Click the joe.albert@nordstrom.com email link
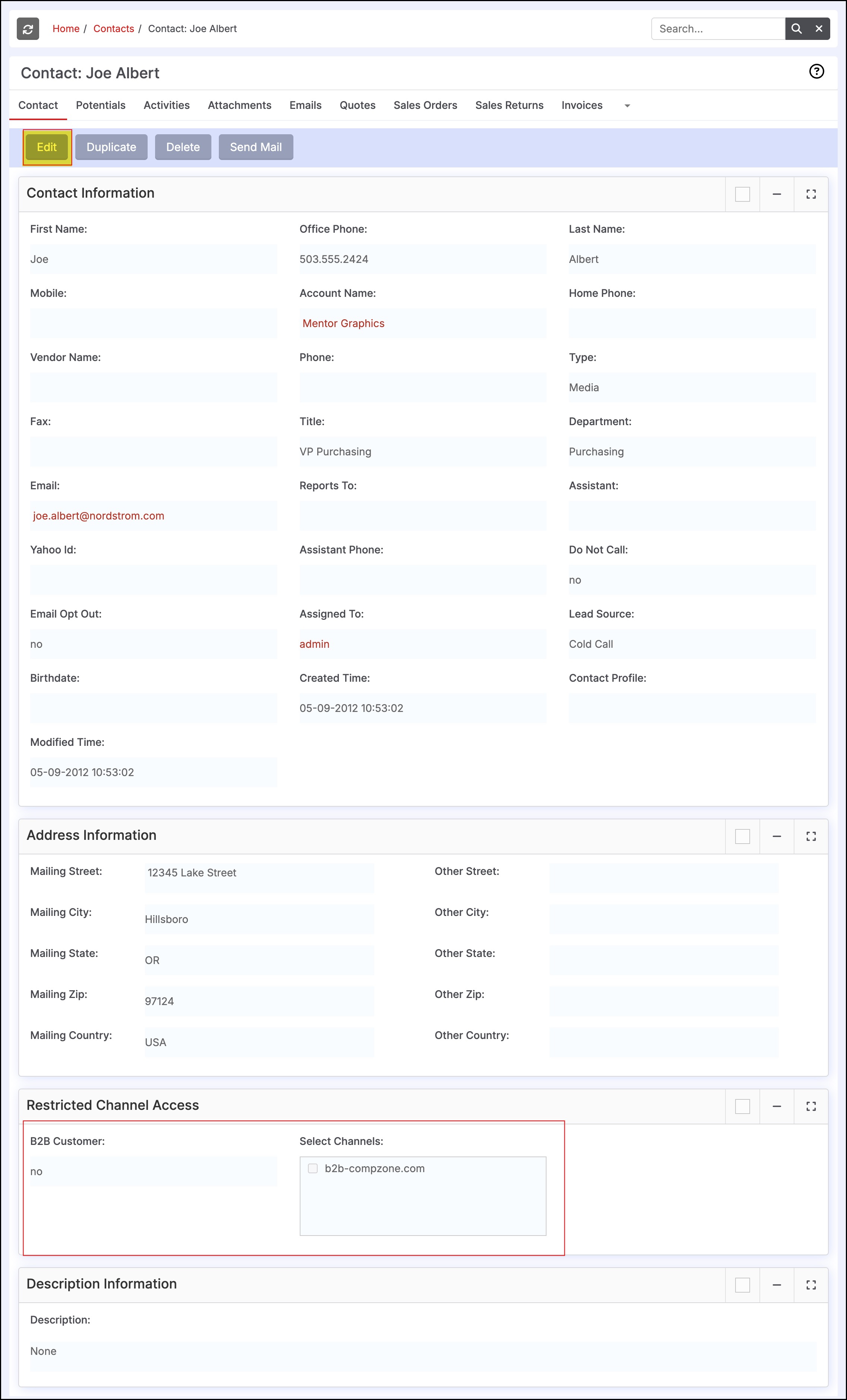Image resolution: width=847 pixels, height=1400 pixels. 98,516
